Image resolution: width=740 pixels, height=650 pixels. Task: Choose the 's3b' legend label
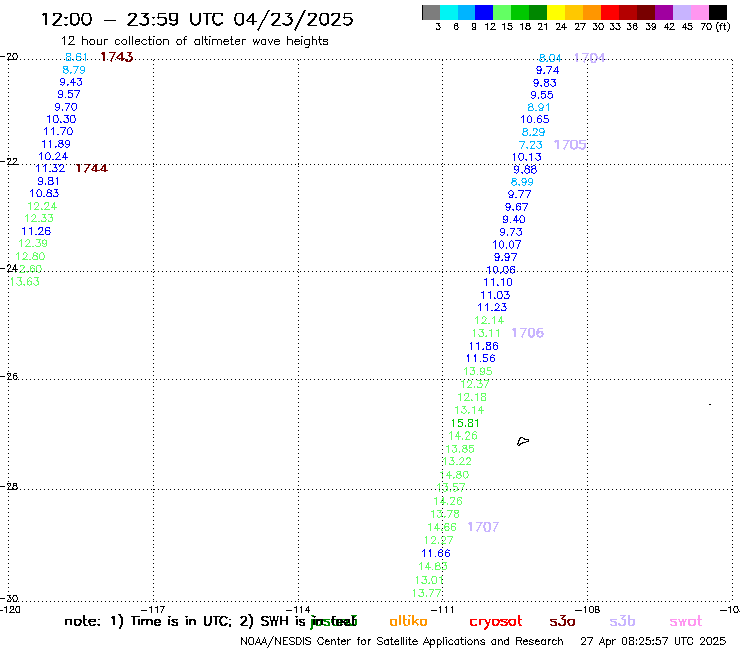point(622,621)
